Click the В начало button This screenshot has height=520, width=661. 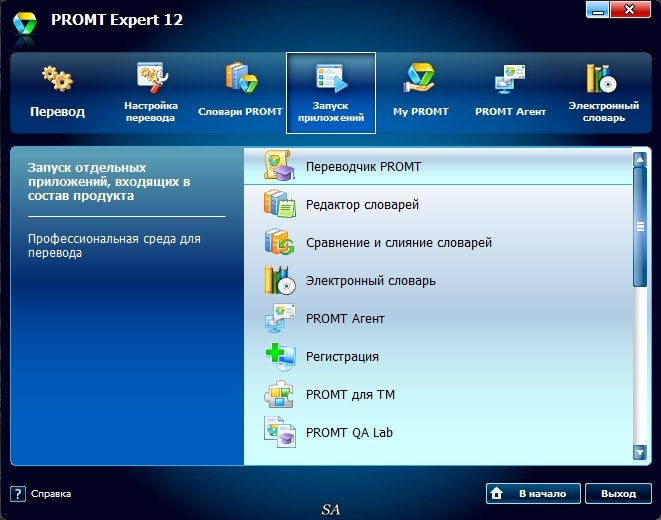[x=533, y=493]
